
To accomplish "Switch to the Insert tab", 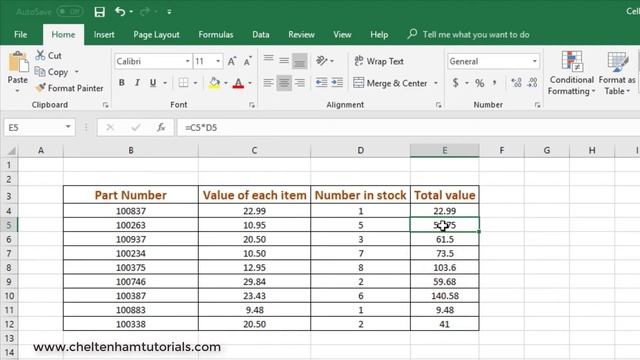I will pos(104,35).
